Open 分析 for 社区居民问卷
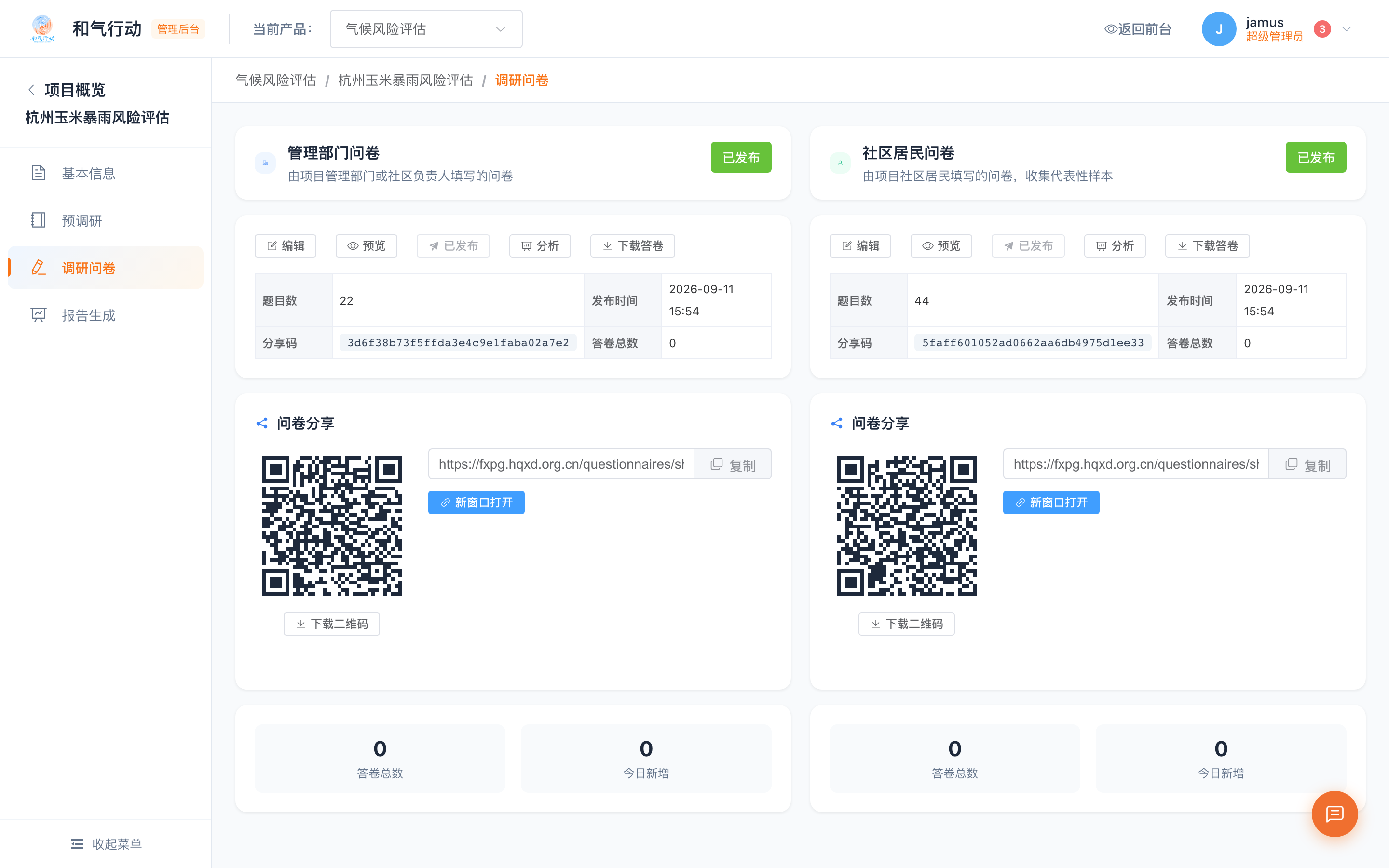The image size is (1389, 868). pyautogui.click(x=1115, y=246)
